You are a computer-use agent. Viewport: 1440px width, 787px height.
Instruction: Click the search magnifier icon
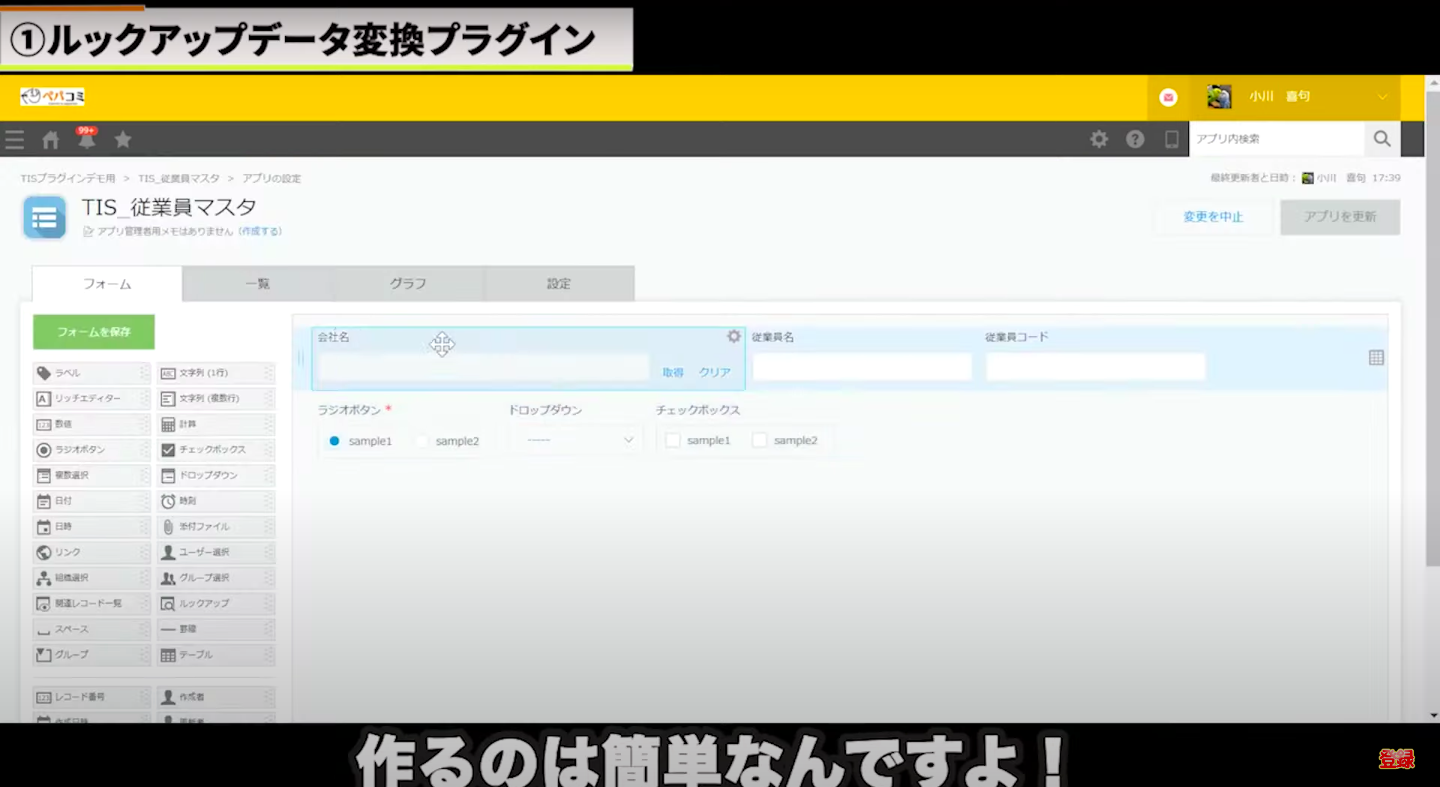click(1382, 140)
